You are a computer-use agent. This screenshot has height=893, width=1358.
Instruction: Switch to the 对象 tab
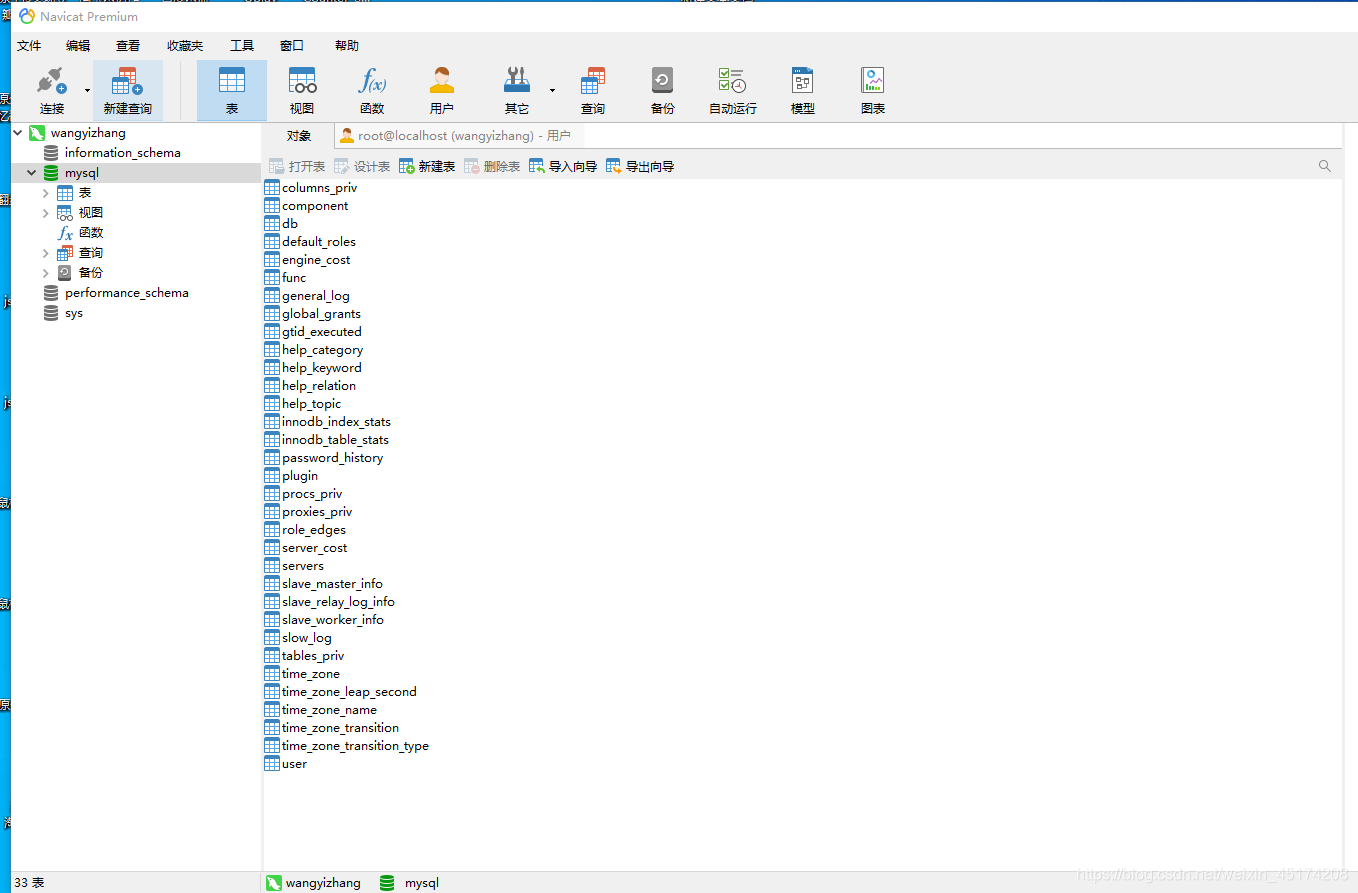coord(299,136)
